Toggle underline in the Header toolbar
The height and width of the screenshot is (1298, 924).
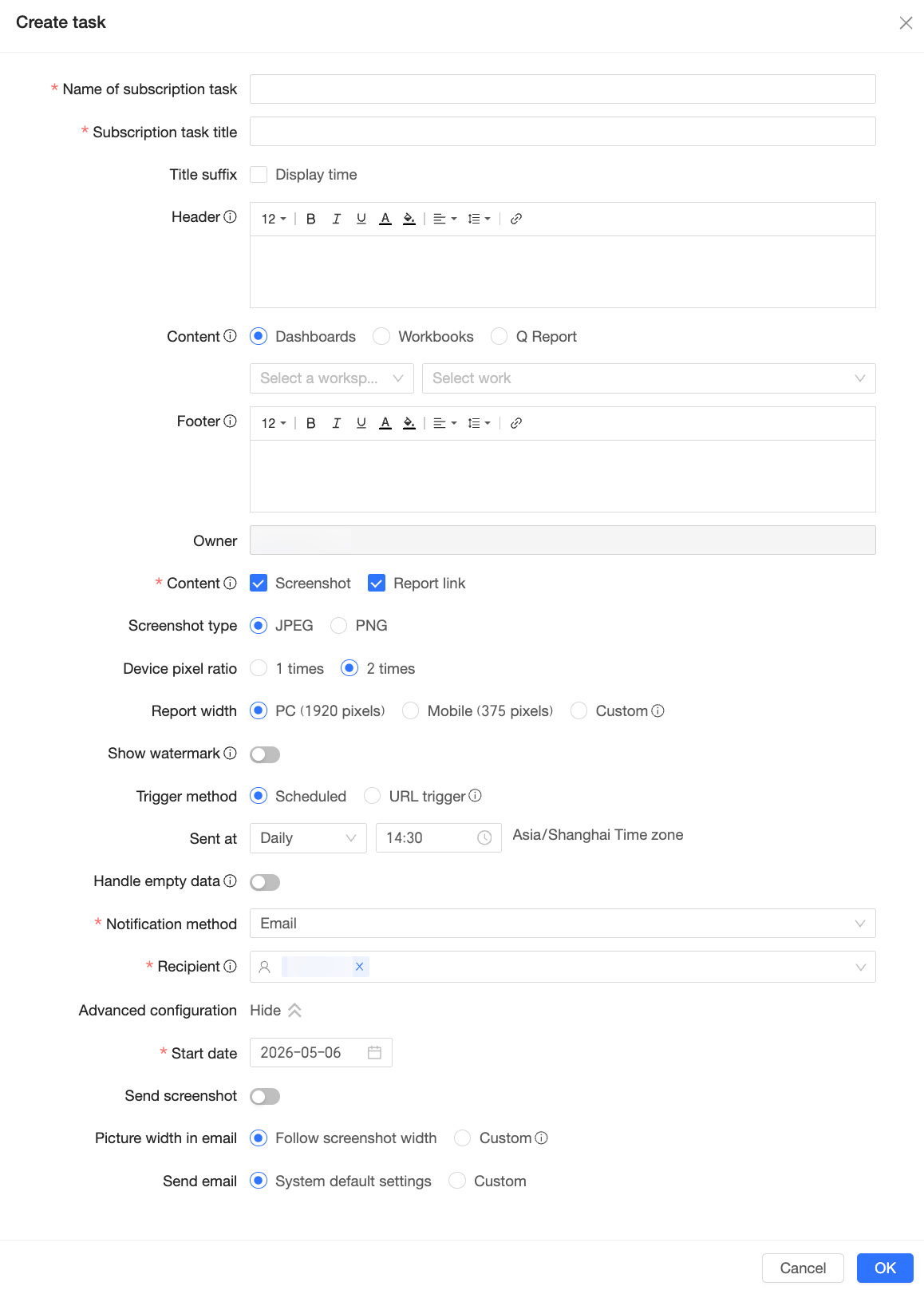point(361,219)
